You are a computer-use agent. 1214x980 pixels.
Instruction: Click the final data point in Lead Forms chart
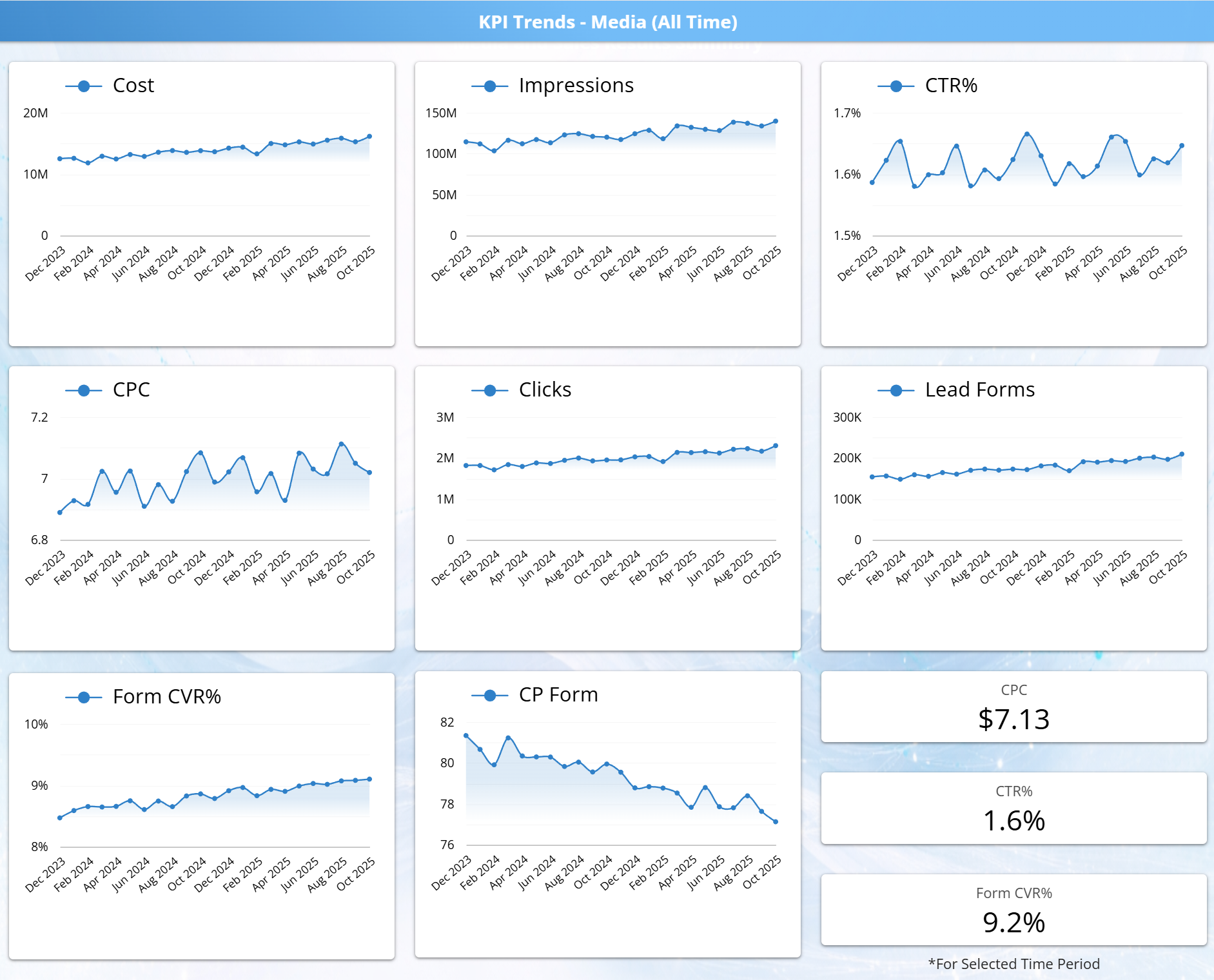(1182, 454)
